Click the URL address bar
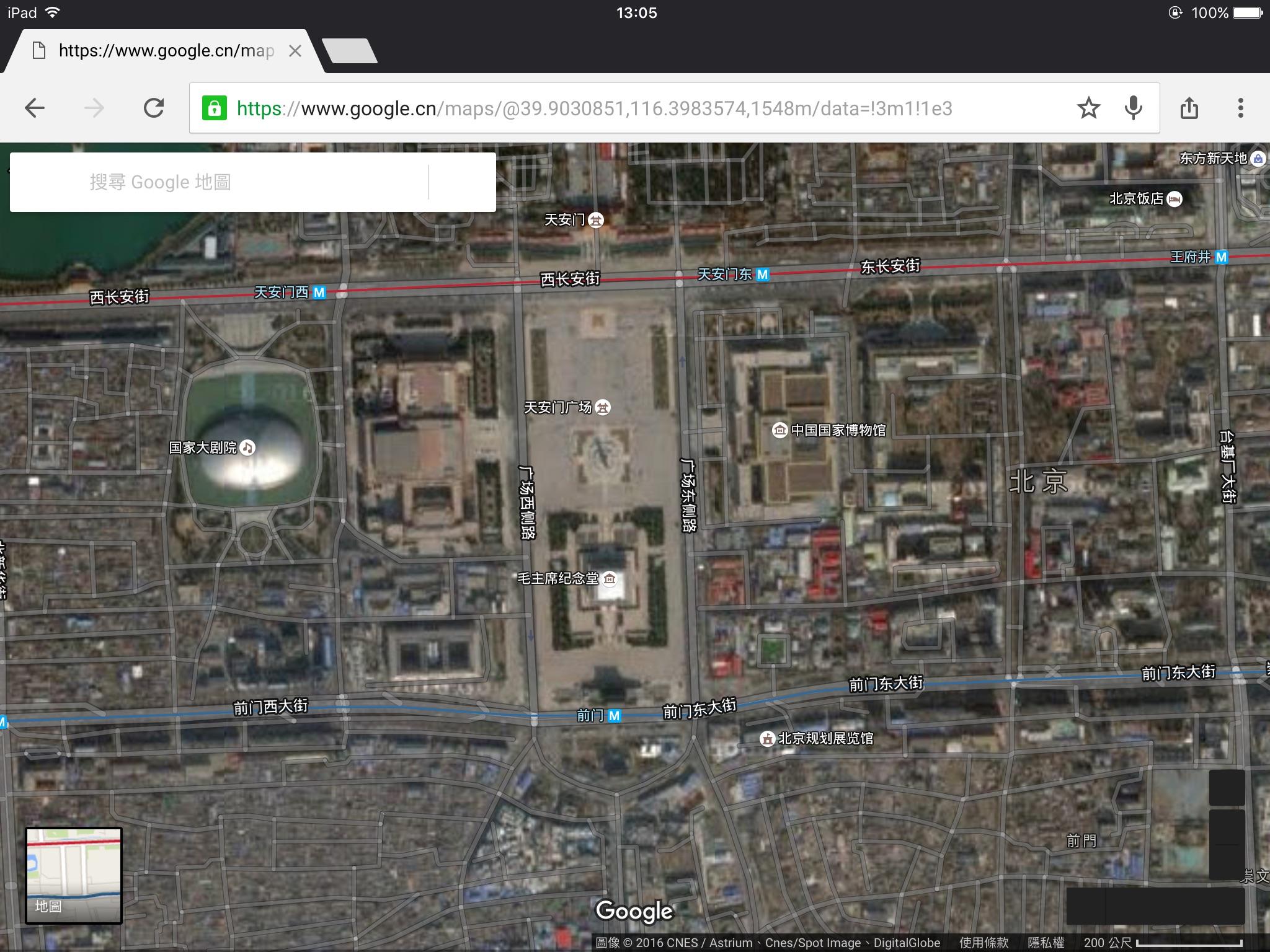Image resolution: width=1270 pixels, height=952 pixels. tap(620, 108)
